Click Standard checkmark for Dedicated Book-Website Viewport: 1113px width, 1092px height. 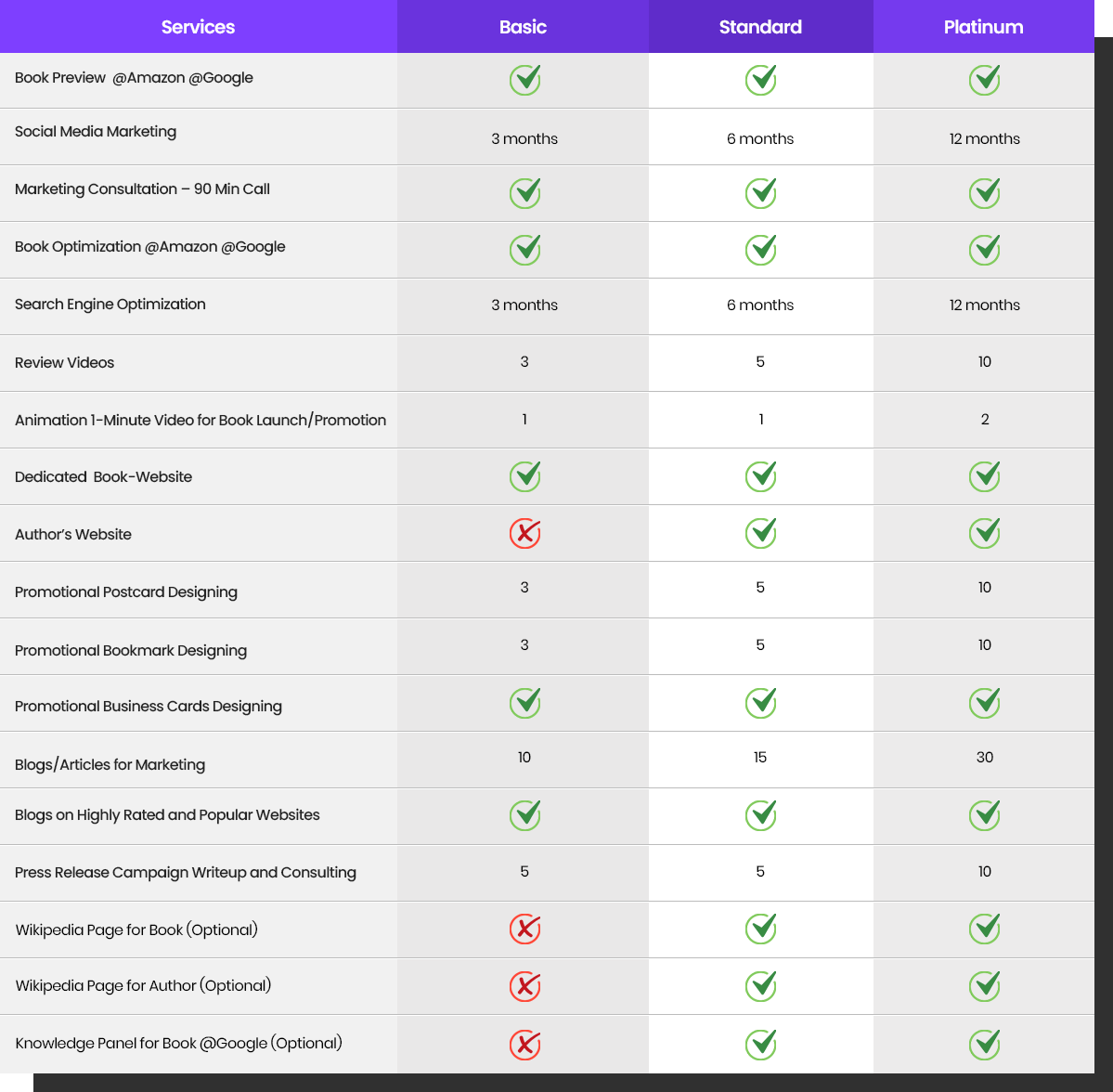(760, 476)
